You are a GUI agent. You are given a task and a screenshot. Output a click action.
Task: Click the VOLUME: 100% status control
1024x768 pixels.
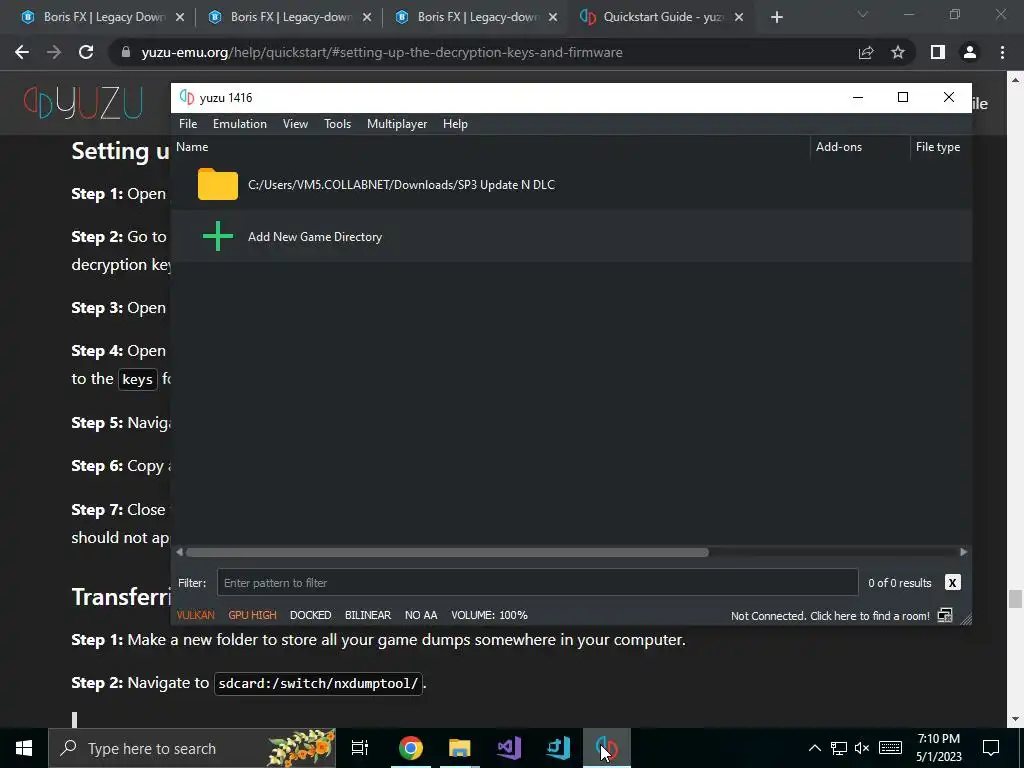(x=489, y=615)
